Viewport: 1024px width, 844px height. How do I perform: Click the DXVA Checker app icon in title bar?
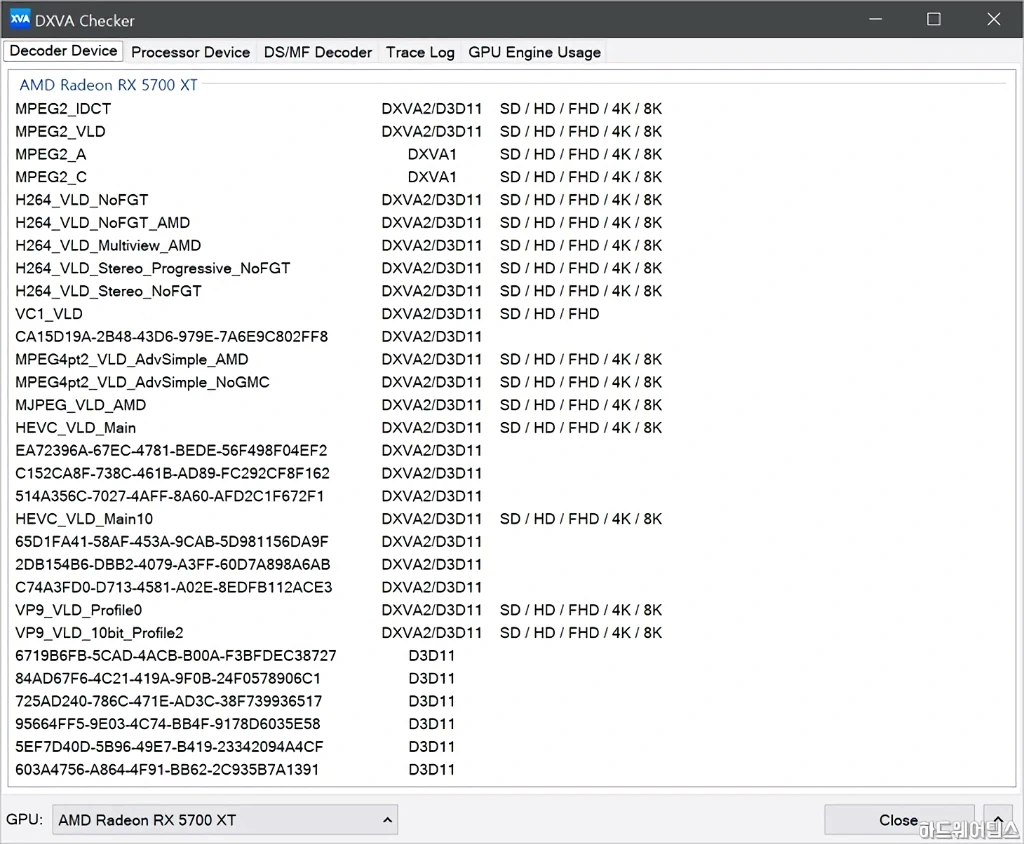click(x=20, y=19)
